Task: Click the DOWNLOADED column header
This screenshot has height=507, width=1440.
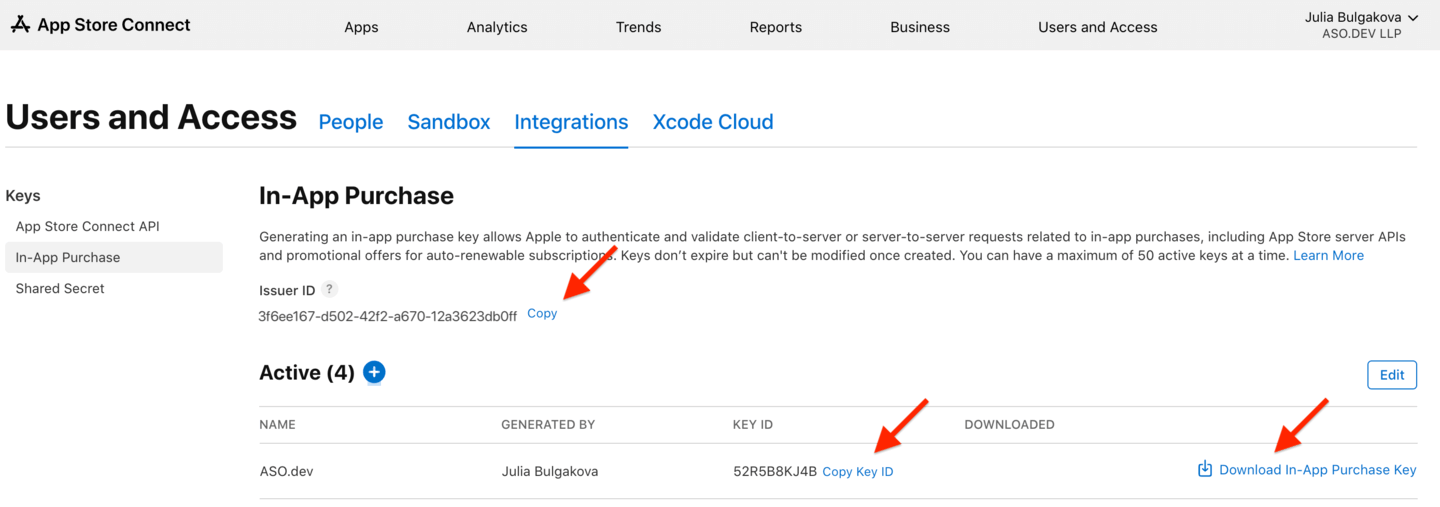Action: click(x=1009, y=424)
